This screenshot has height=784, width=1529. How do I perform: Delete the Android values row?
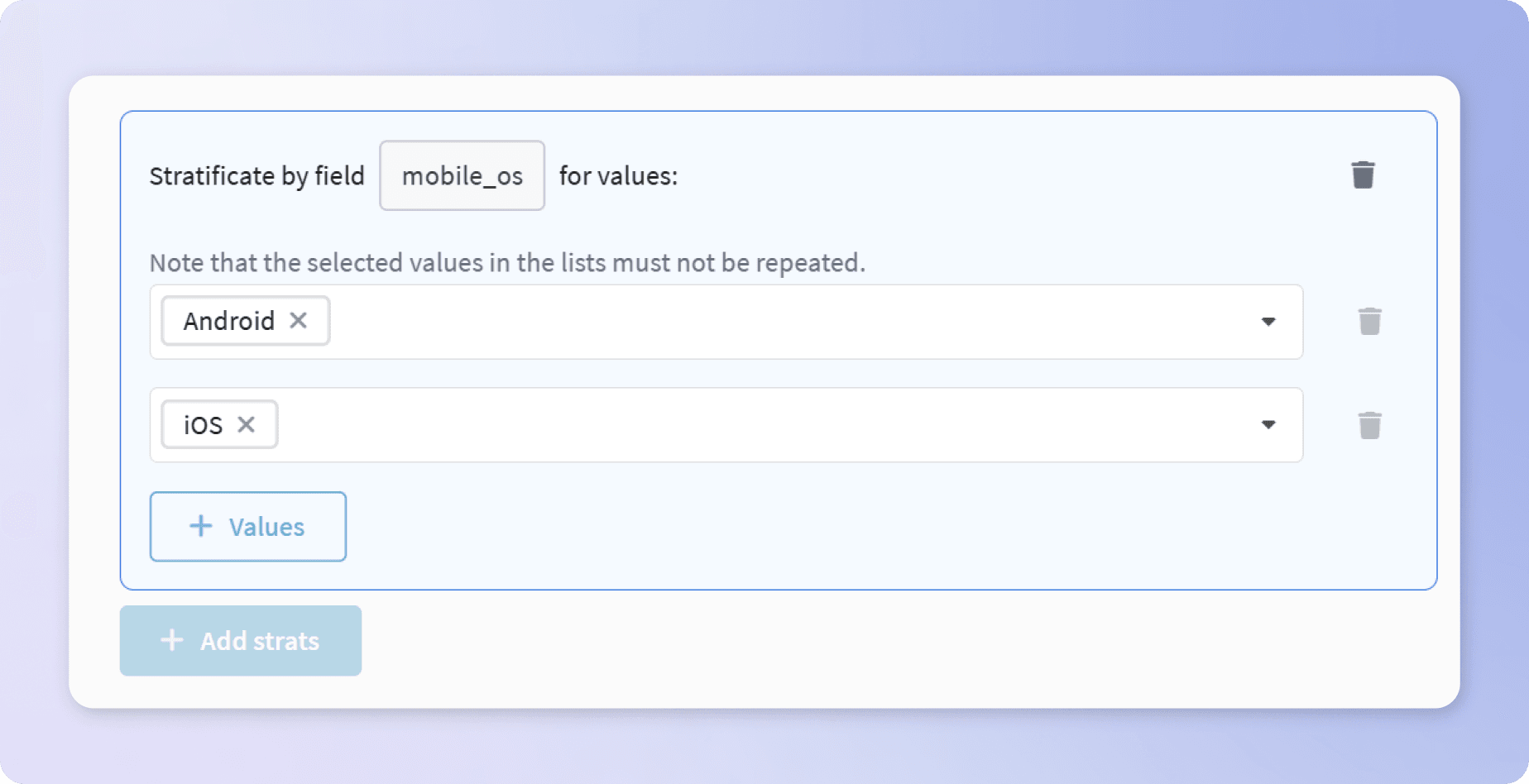[1369, 322]
